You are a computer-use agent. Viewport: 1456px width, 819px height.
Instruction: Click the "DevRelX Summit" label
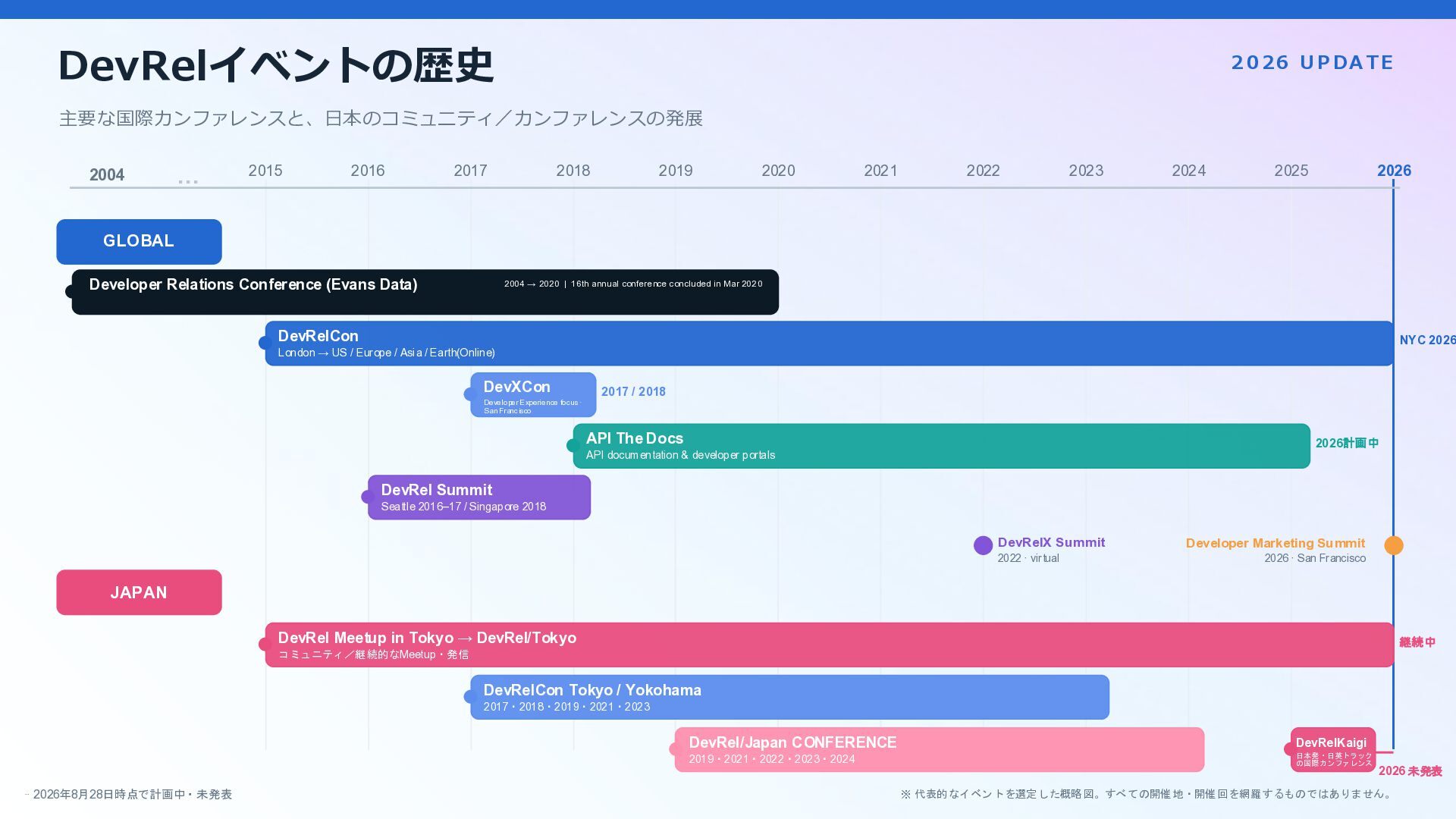pos(1051,542)
